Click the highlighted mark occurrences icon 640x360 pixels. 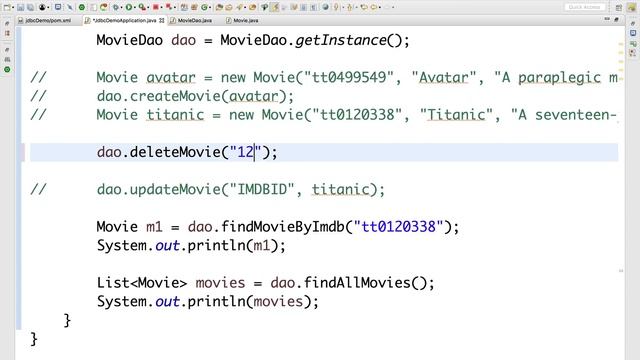276,7
